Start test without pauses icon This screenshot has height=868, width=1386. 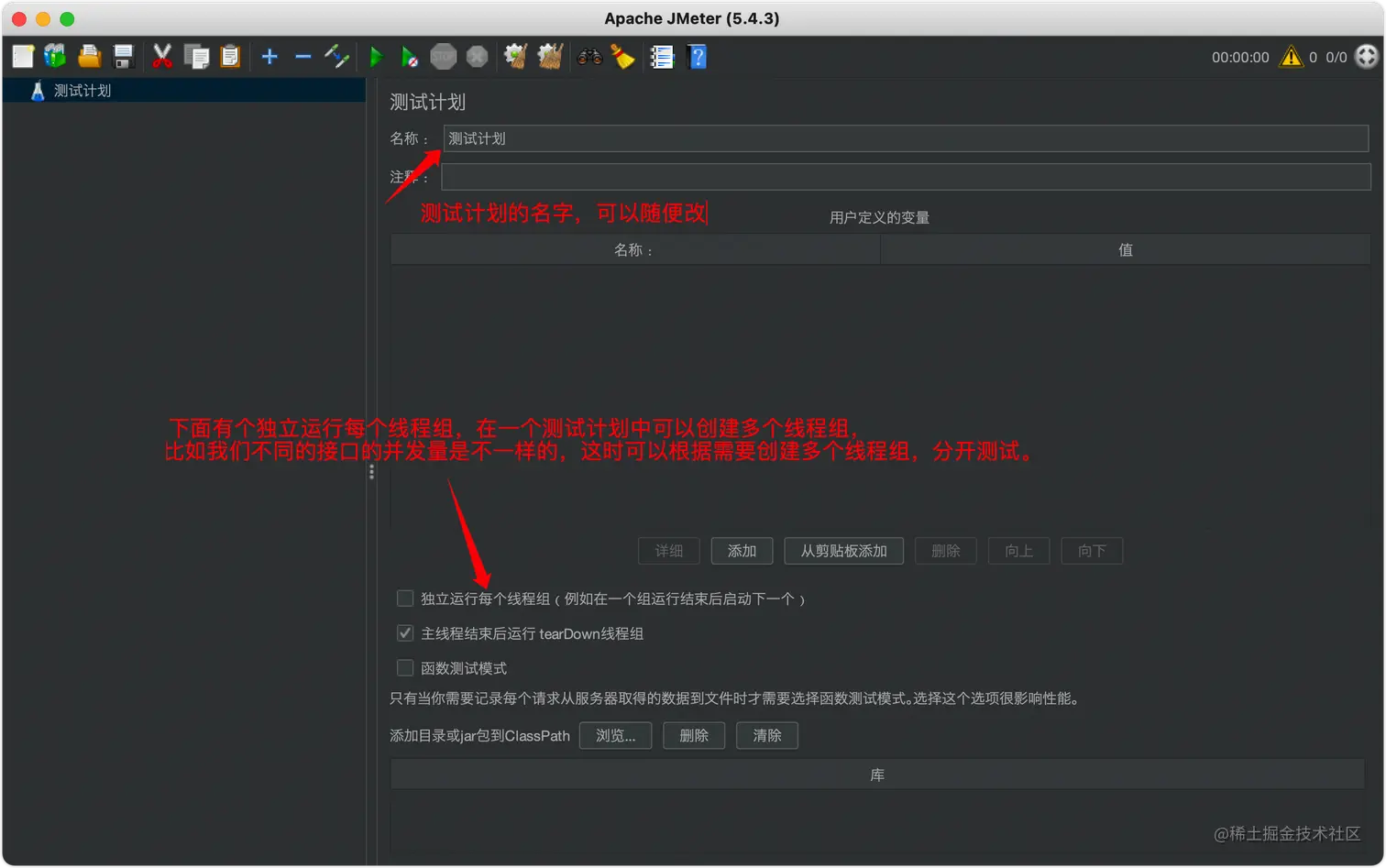point(410,57)
